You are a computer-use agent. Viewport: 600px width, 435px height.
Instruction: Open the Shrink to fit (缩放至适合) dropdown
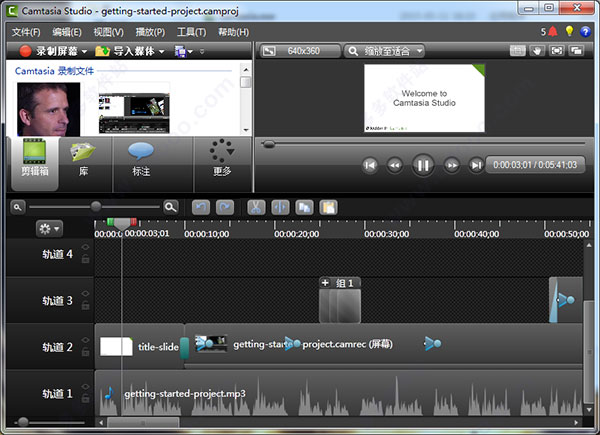pyautogui.click(x=384, y=51)
